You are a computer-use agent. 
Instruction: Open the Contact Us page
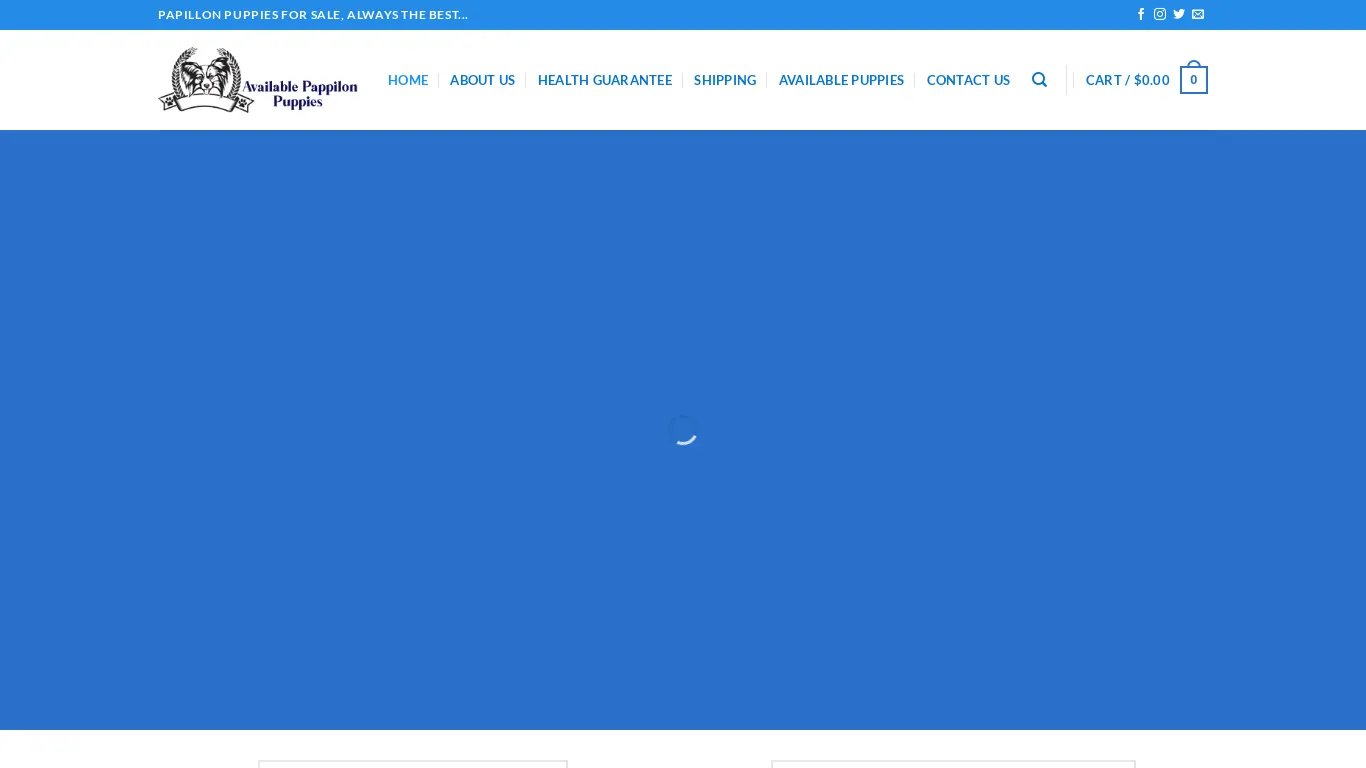968,80
